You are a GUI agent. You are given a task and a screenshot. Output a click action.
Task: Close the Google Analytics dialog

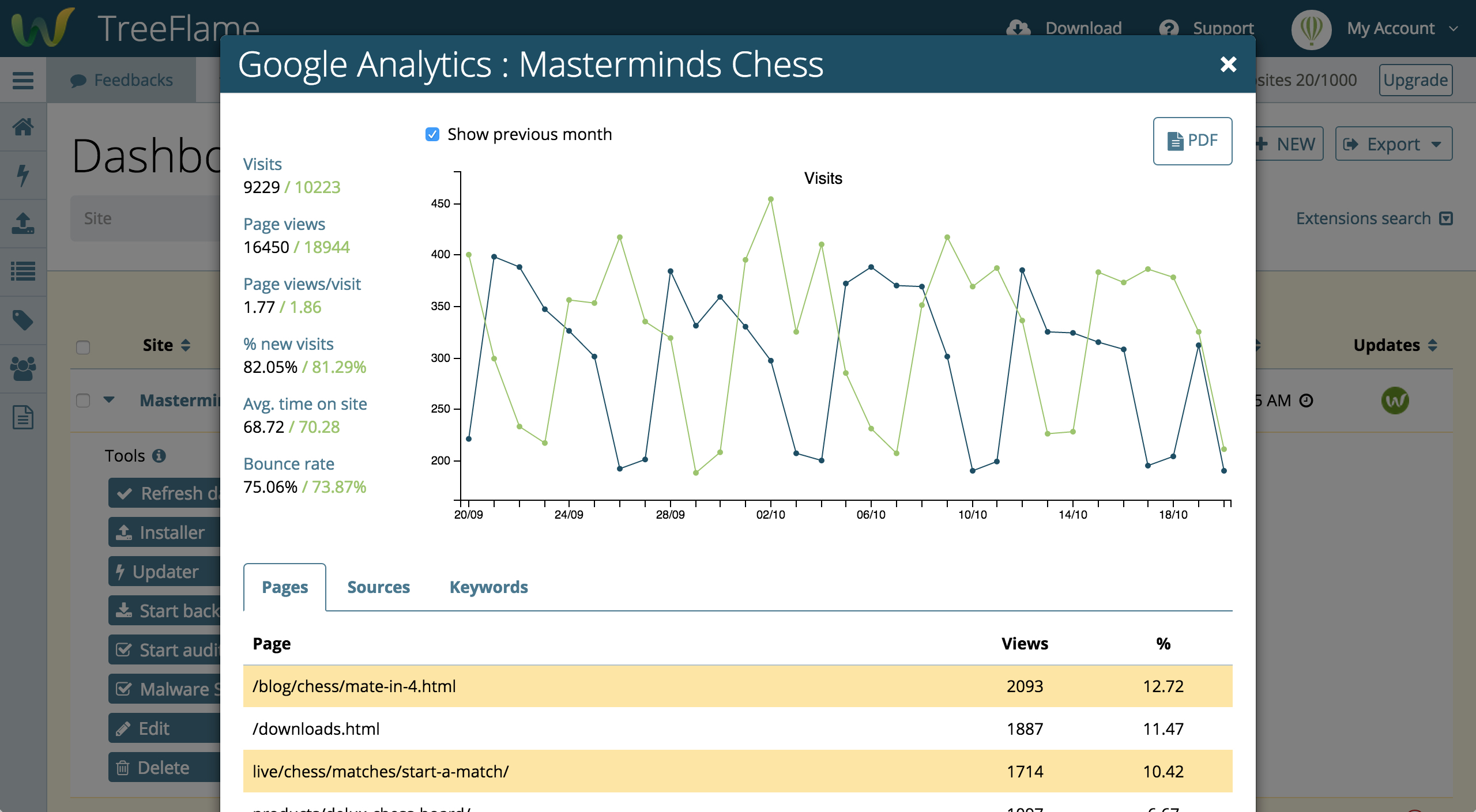tap(1228, 64)
